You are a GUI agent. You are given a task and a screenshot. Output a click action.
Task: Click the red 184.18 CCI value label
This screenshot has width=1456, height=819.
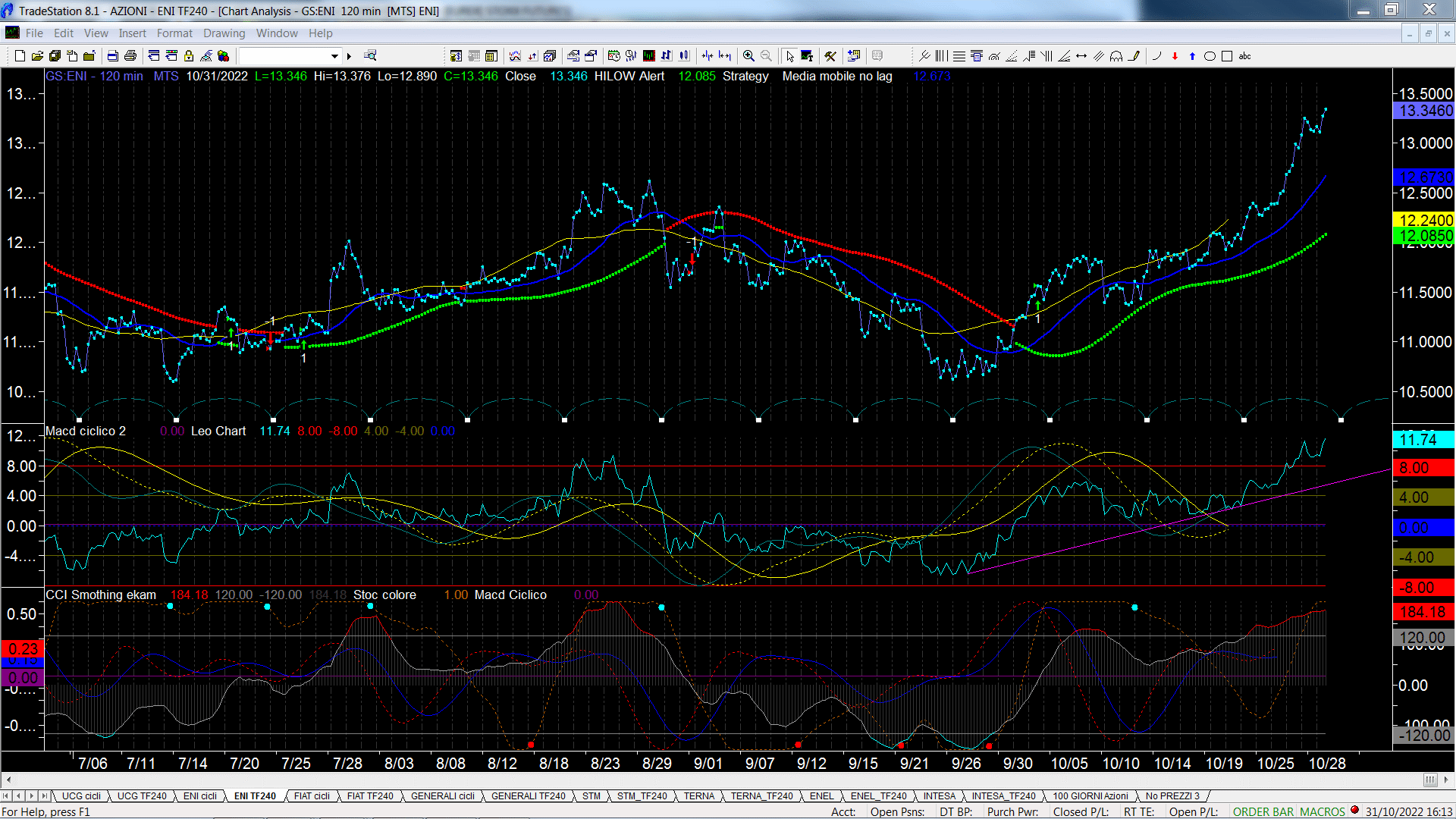point(1424,612)
